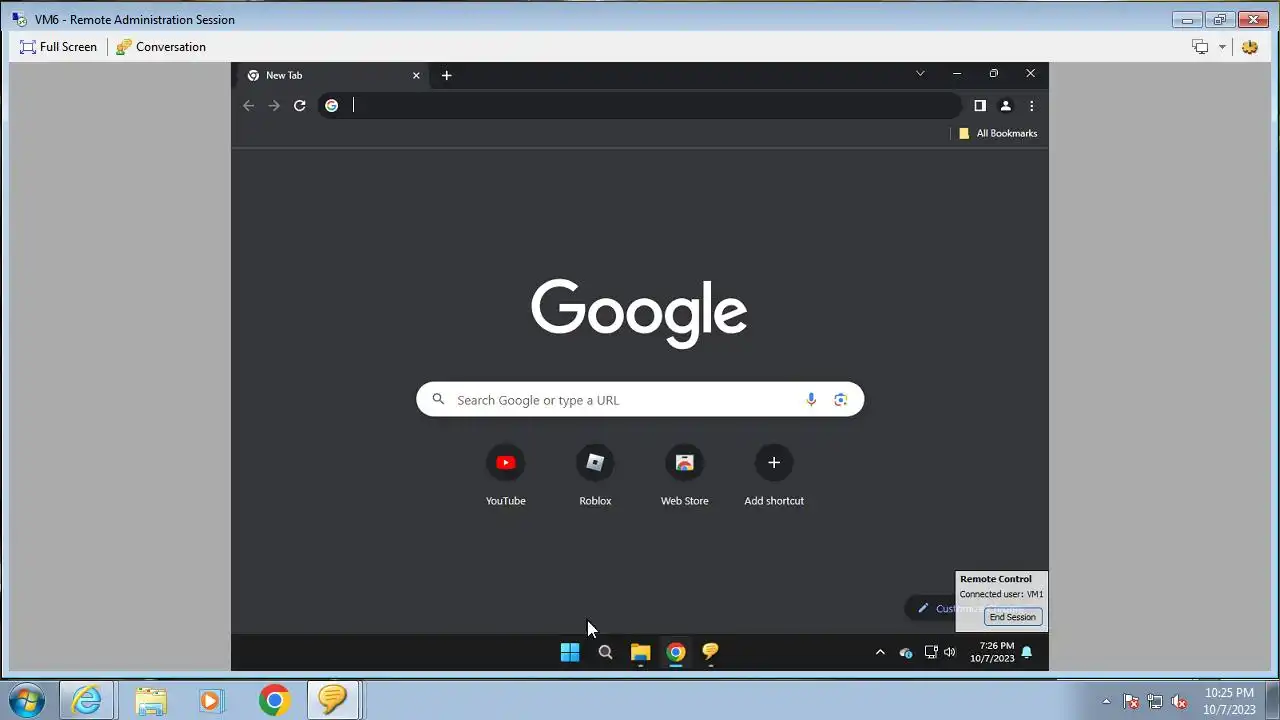Open File Explorer on the remote taskbar
The width and height of the screenshot is (1280, 720).
[641, 652]
